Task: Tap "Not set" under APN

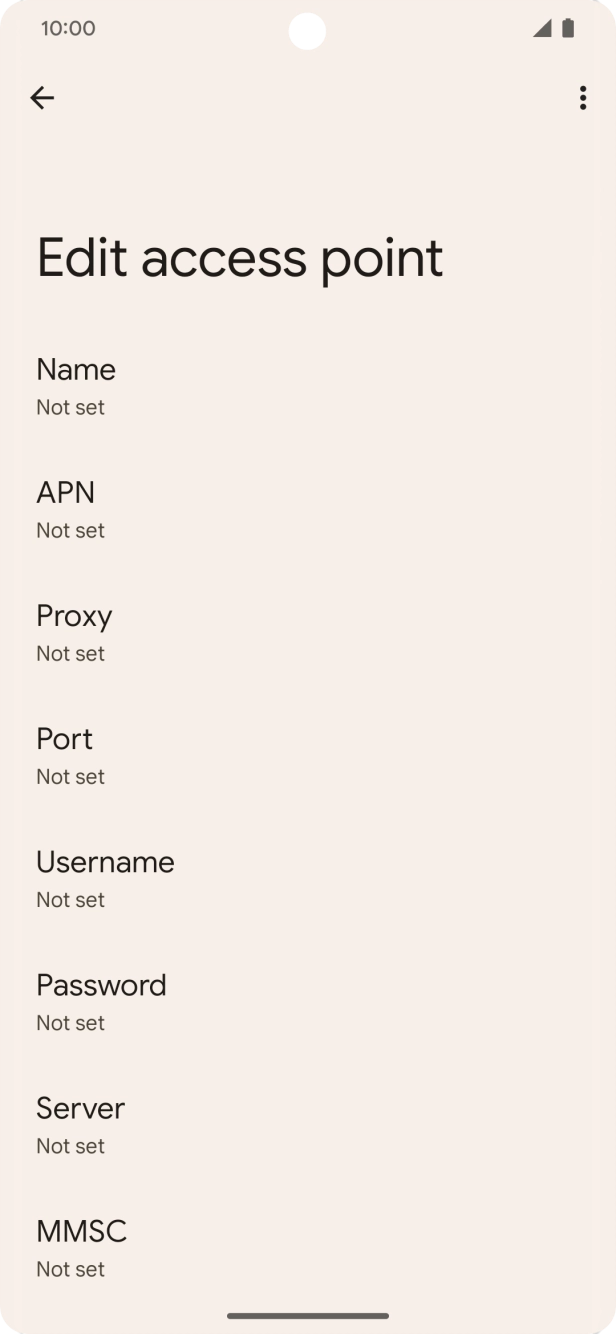Action: (x=70, y=530)
